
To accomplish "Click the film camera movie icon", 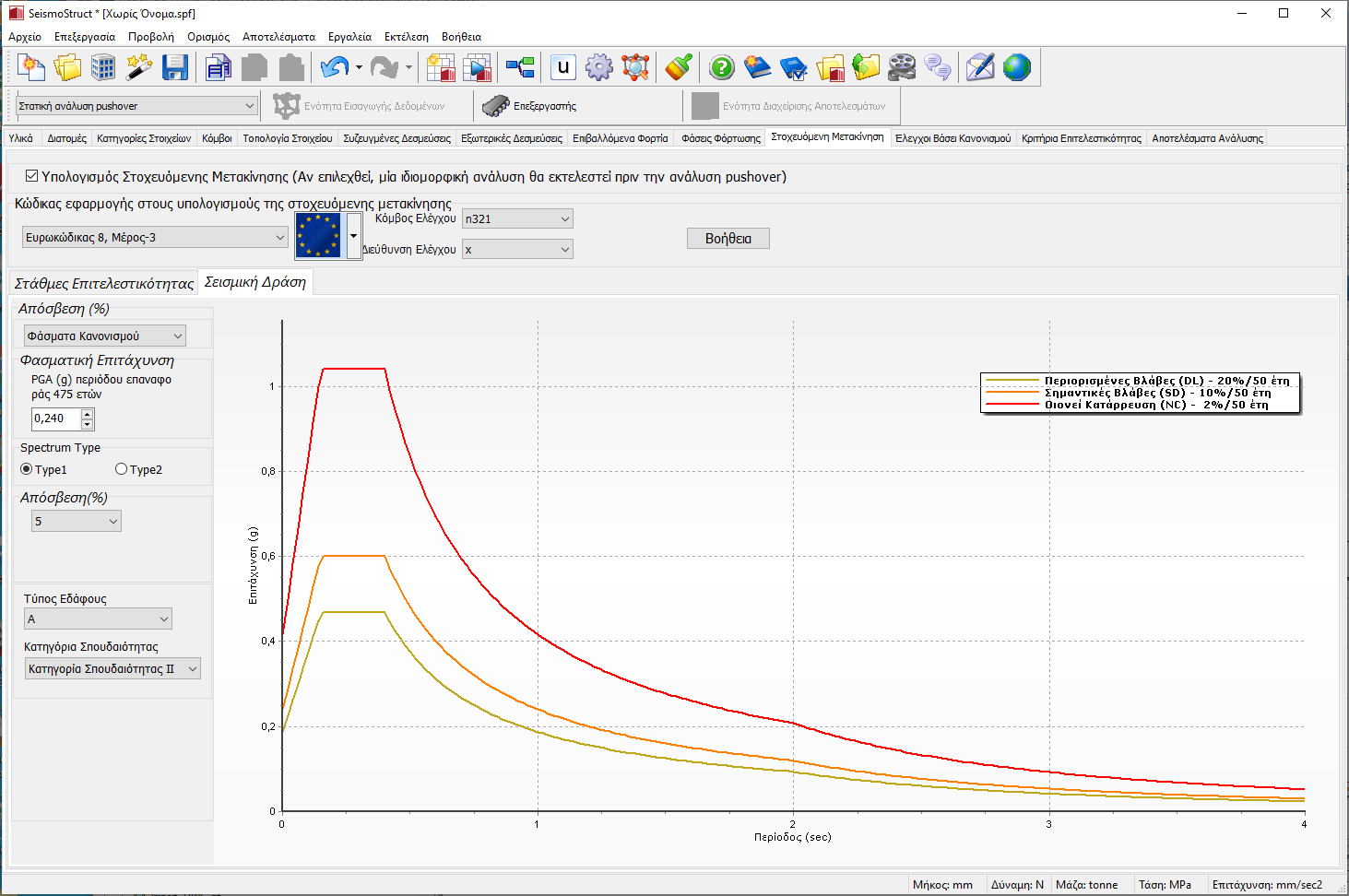I will (x=902, y=67).
